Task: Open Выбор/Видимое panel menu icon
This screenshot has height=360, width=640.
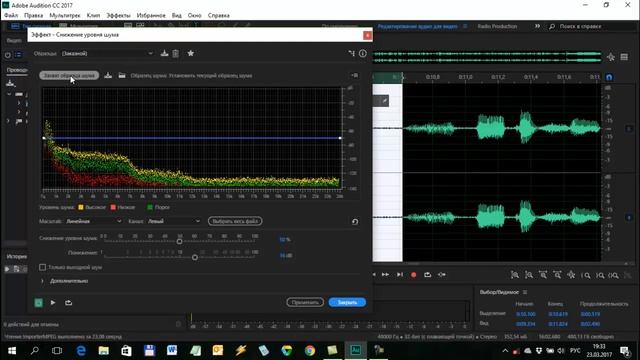Action: pyautogui.click(x=525, y=292)
